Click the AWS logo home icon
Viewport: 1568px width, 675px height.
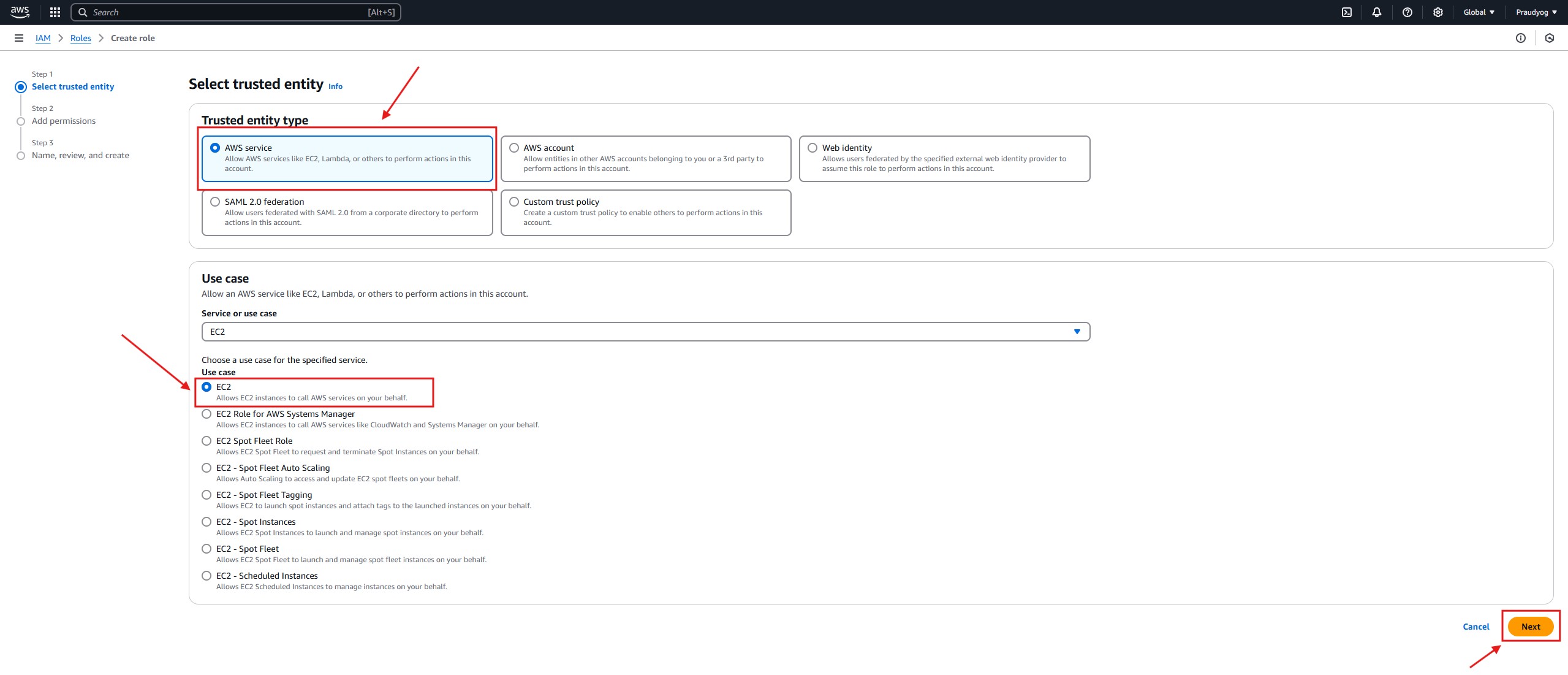point(20,12)
